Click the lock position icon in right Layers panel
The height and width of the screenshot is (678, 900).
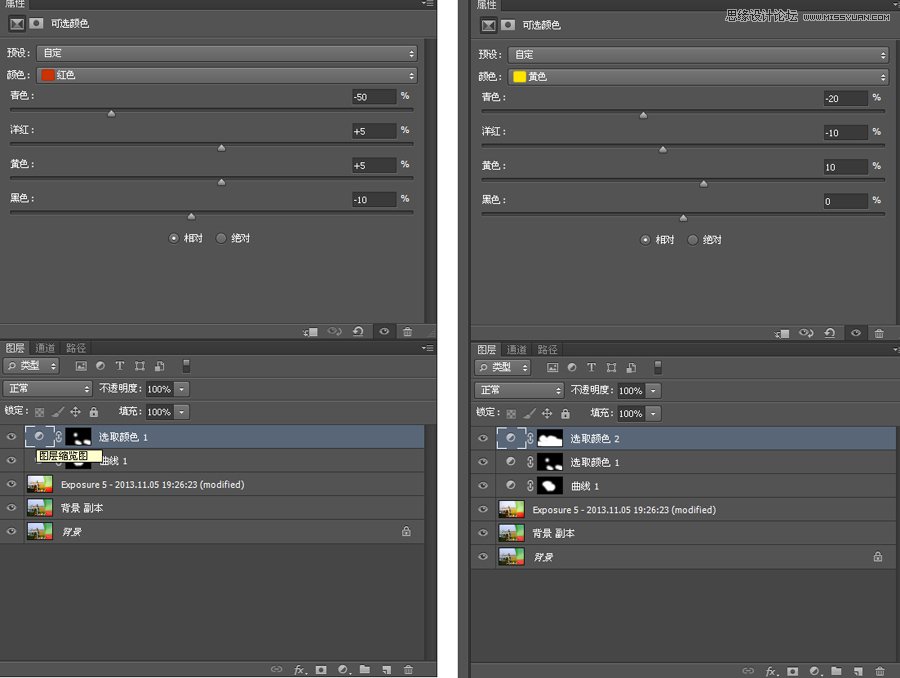[547, 413]
